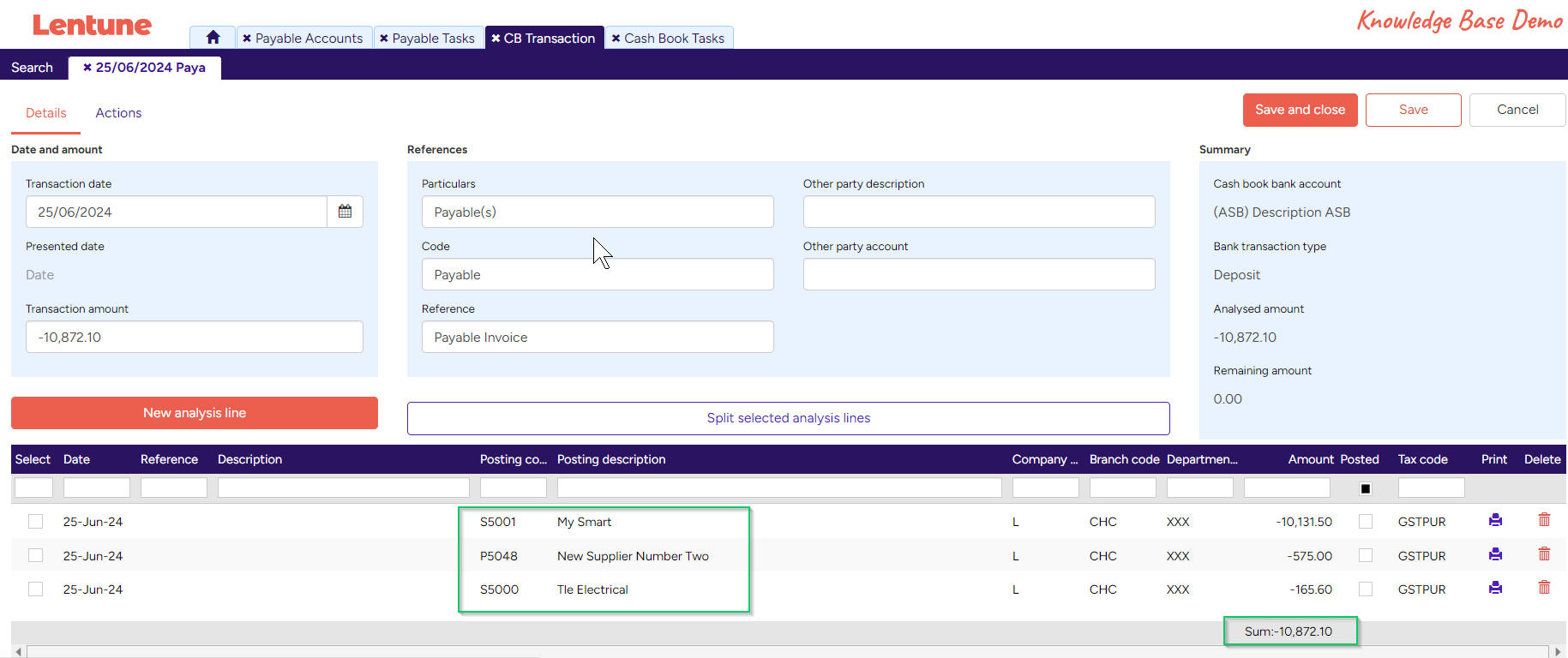The width and height of the screenshot is (1568, 658).
Task: Close the Payable Tasks tab with its X
Action: point(384,39)
